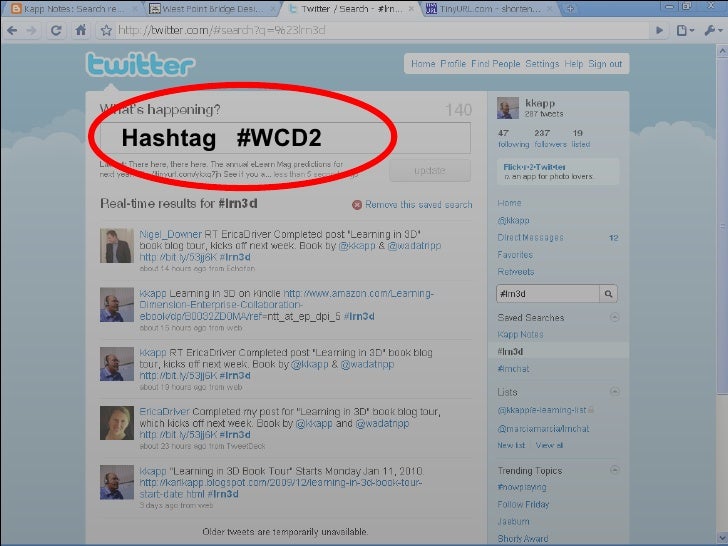
Task: Open Amazon Kindle link in kkapp tweet
Action: (286, 305)
